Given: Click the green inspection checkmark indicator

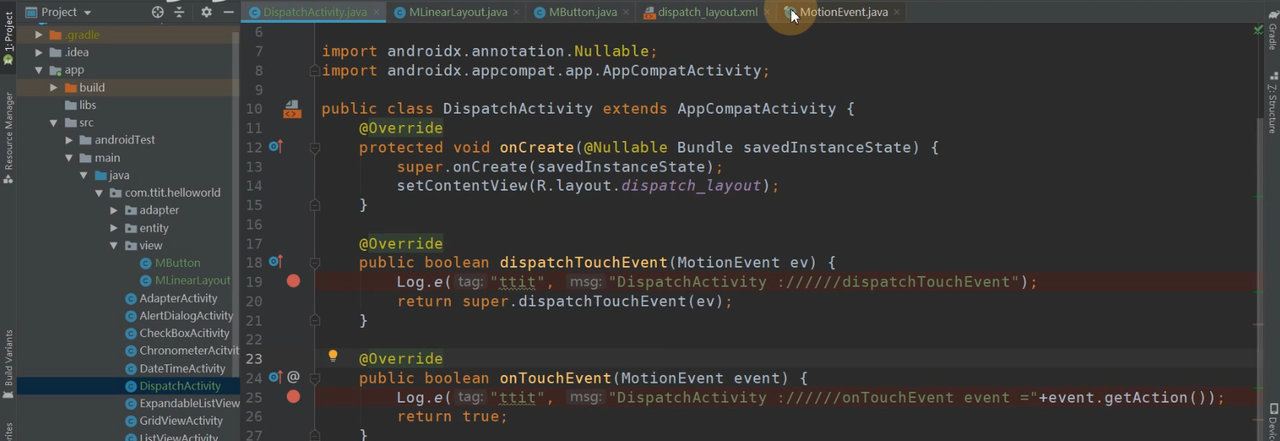Looking at the screenshot, I should 1258,31.
